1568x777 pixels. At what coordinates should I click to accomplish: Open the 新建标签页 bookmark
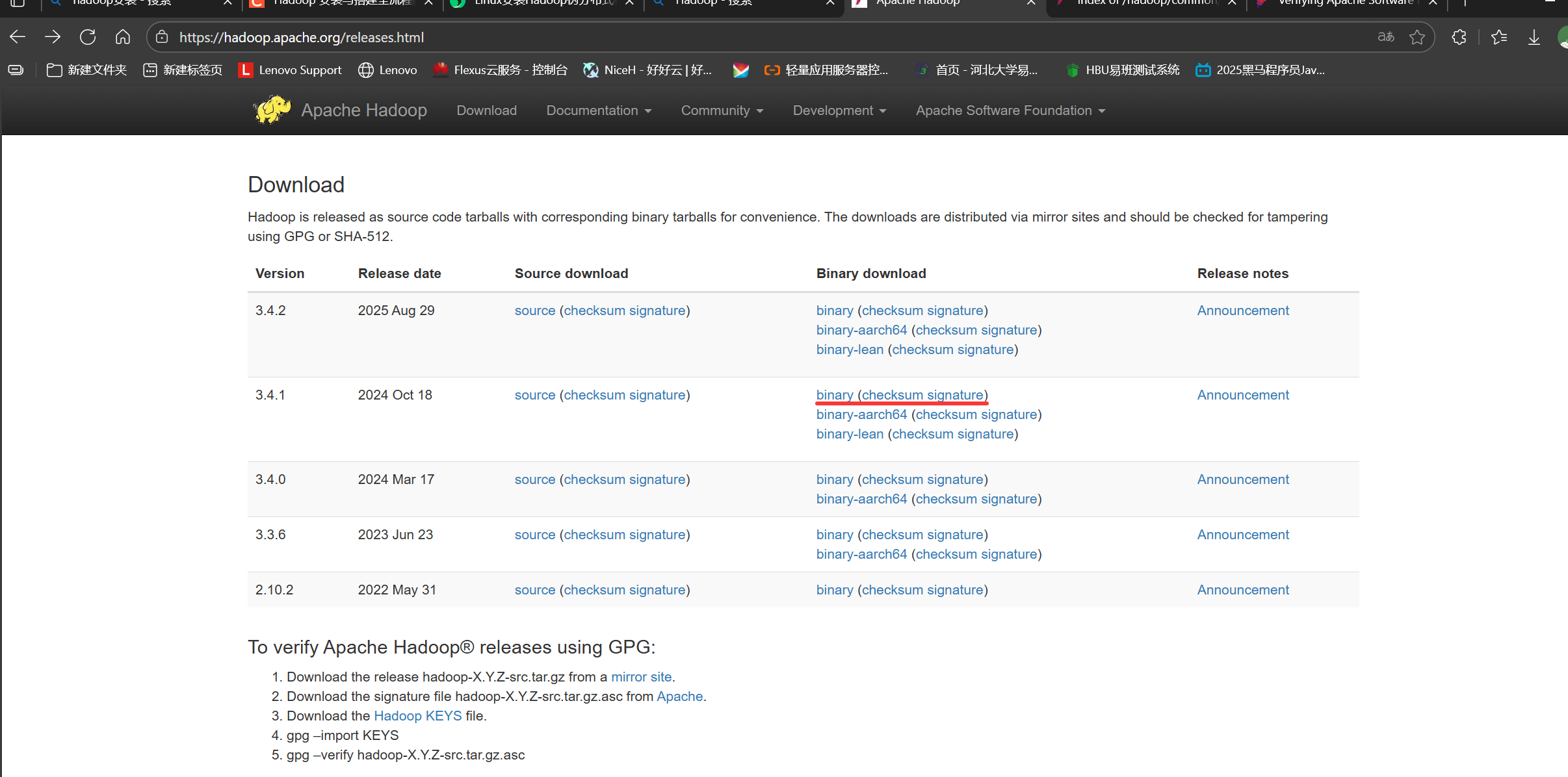pos(183,70)
